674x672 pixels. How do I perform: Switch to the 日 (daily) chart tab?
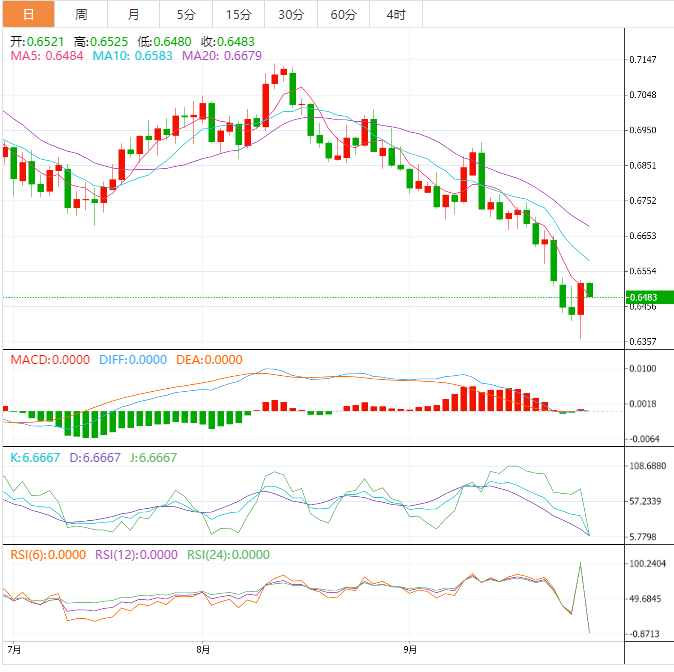pyautogui.click(x=27, y=14)
